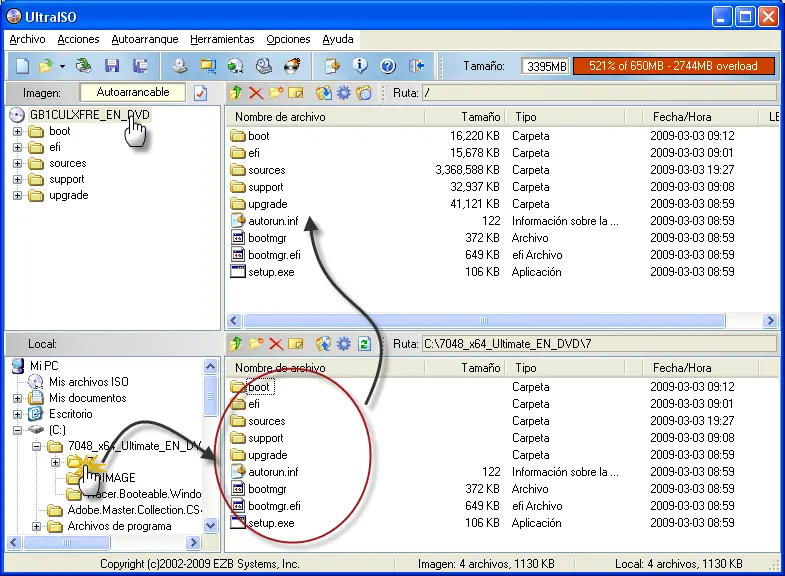Open the arrow next to the Open icon
The width and height of the screenshot is (785, 576).
click(x=62, y=66)
